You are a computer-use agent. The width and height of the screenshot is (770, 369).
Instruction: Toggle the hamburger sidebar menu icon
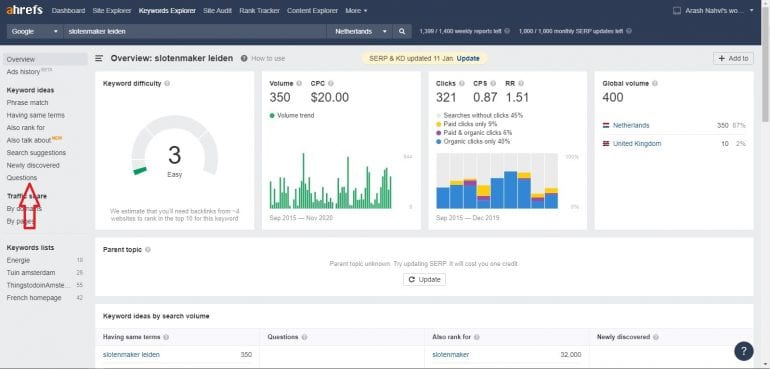99,58
